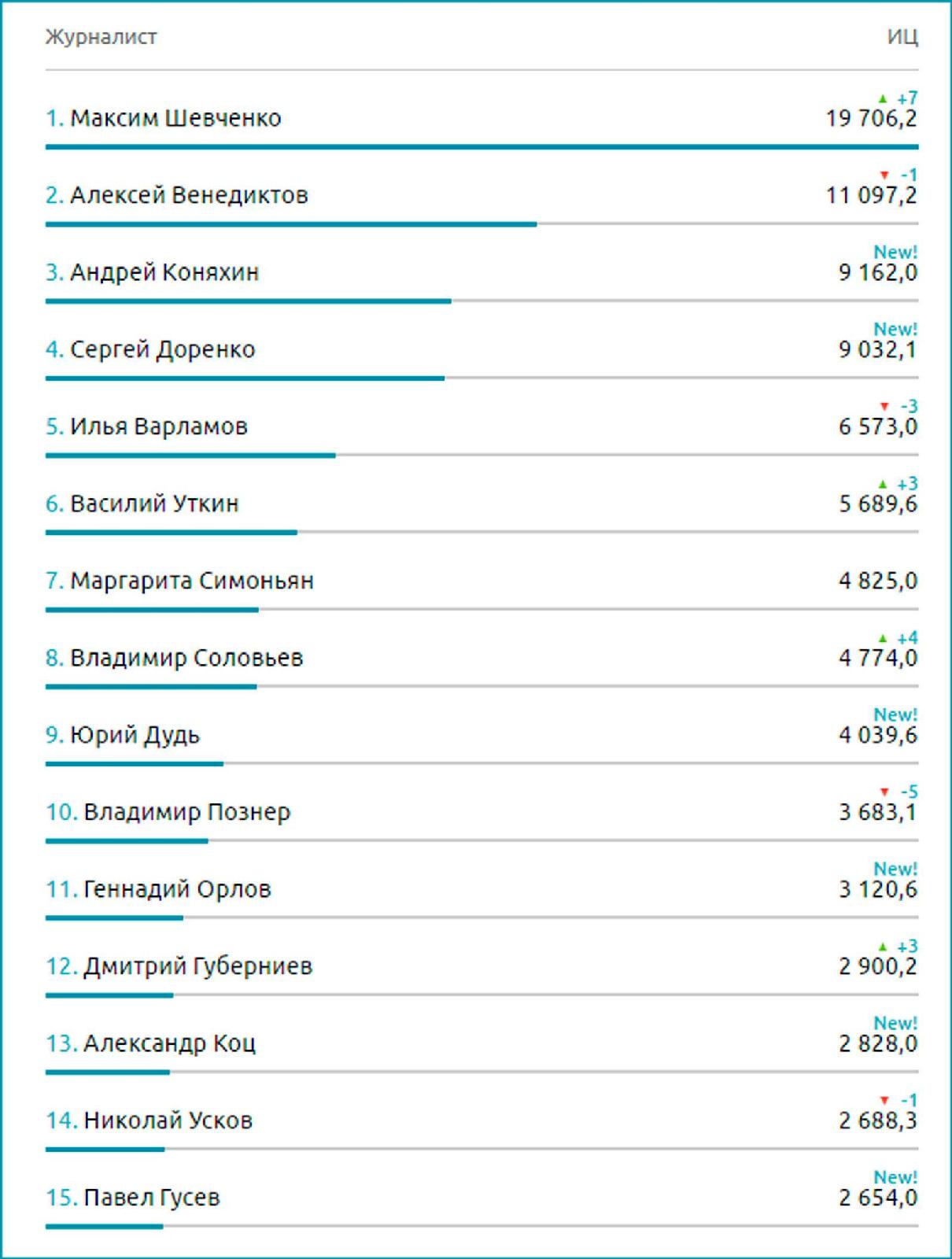Click red down arrow for Владимир Познер -5

(x=884, y=792)
